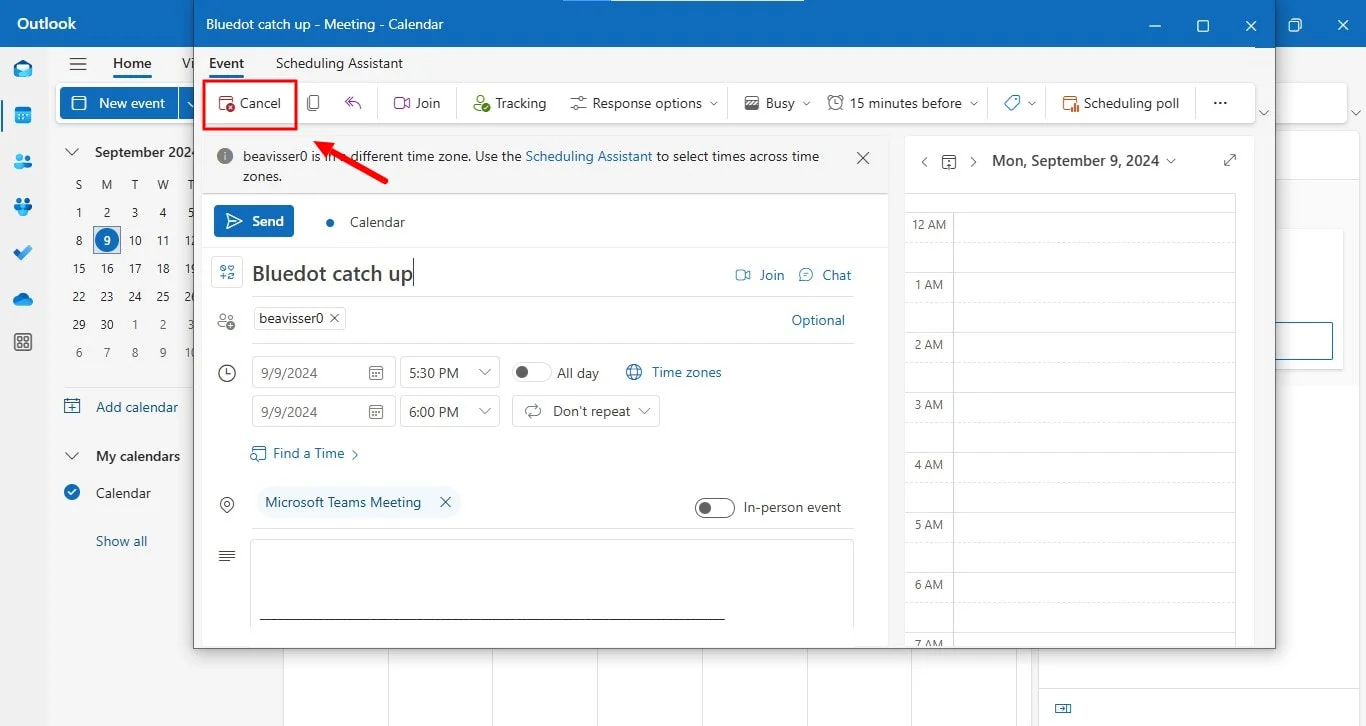The width and height of the screenshot is (1366, 726).
Task: Dismiss the time zone notification
Action: tap(863, 158)
